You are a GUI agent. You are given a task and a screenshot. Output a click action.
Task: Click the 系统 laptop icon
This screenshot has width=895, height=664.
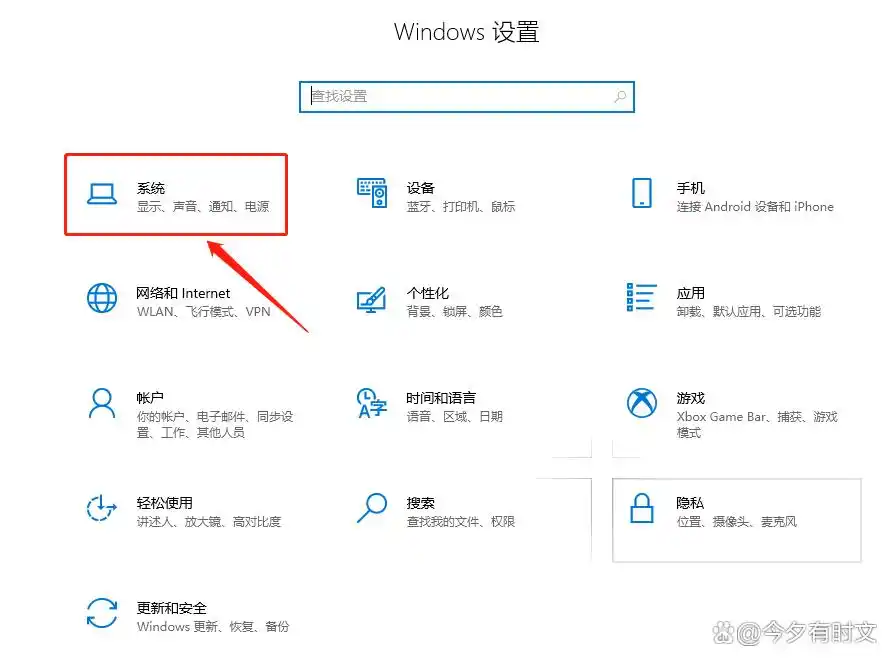tap(102, 194)
